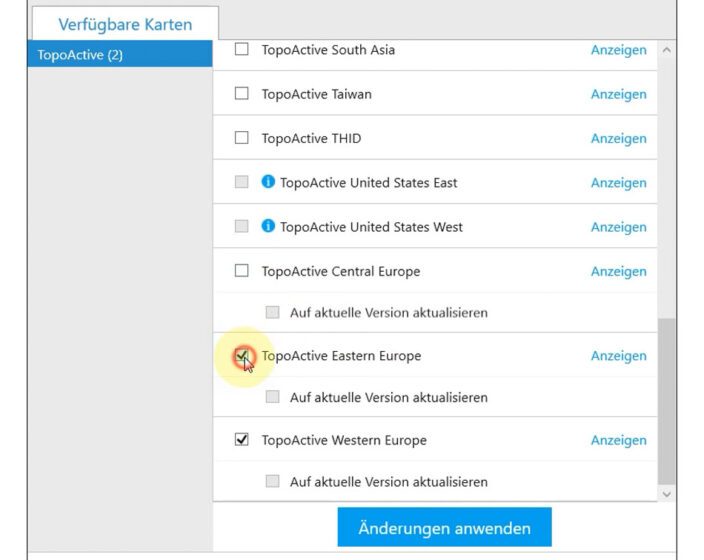Check the TopoActive South Asia checkbox
704x560 pixels.
point(242,49)
